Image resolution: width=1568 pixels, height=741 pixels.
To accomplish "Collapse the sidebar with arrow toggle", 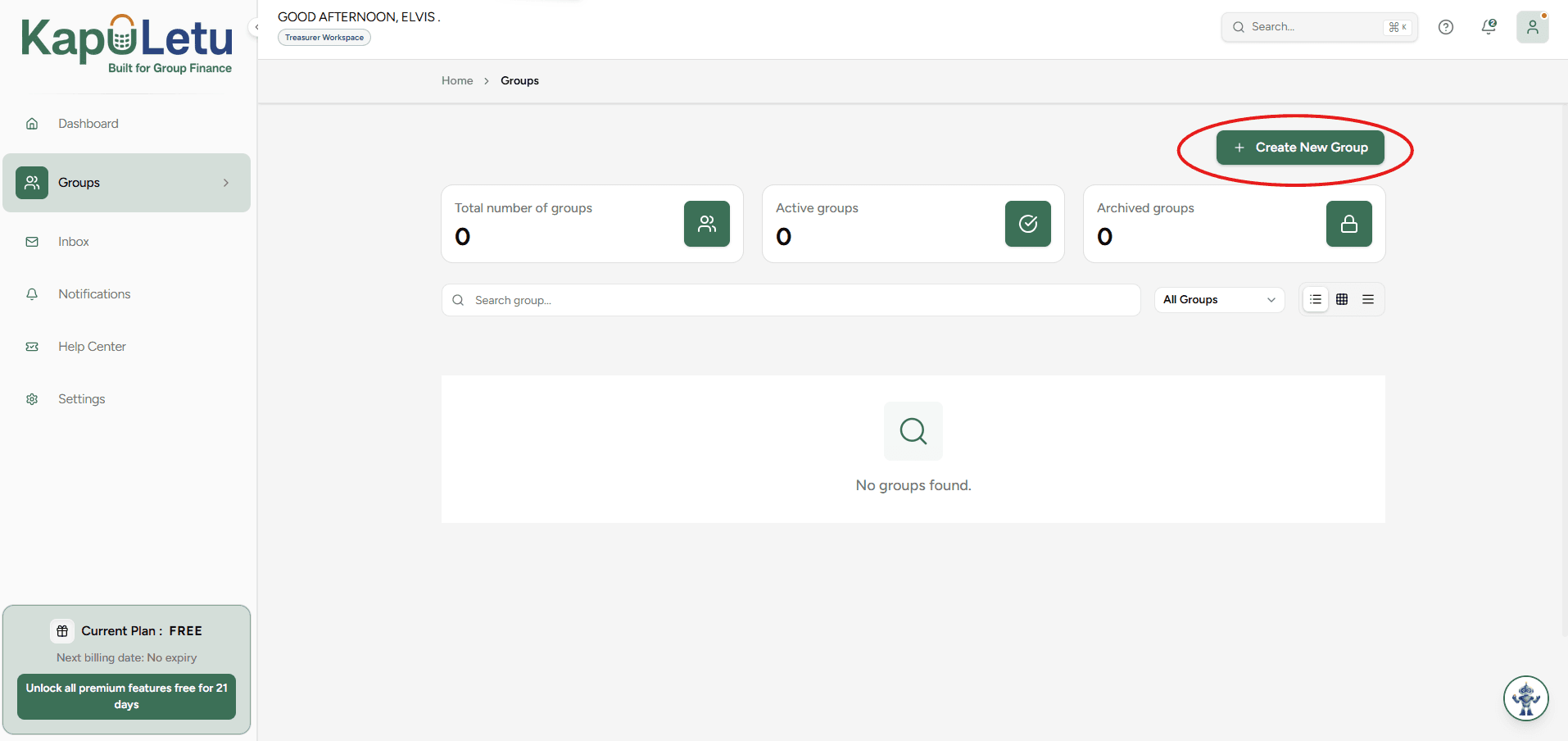I will coord(256,27).
